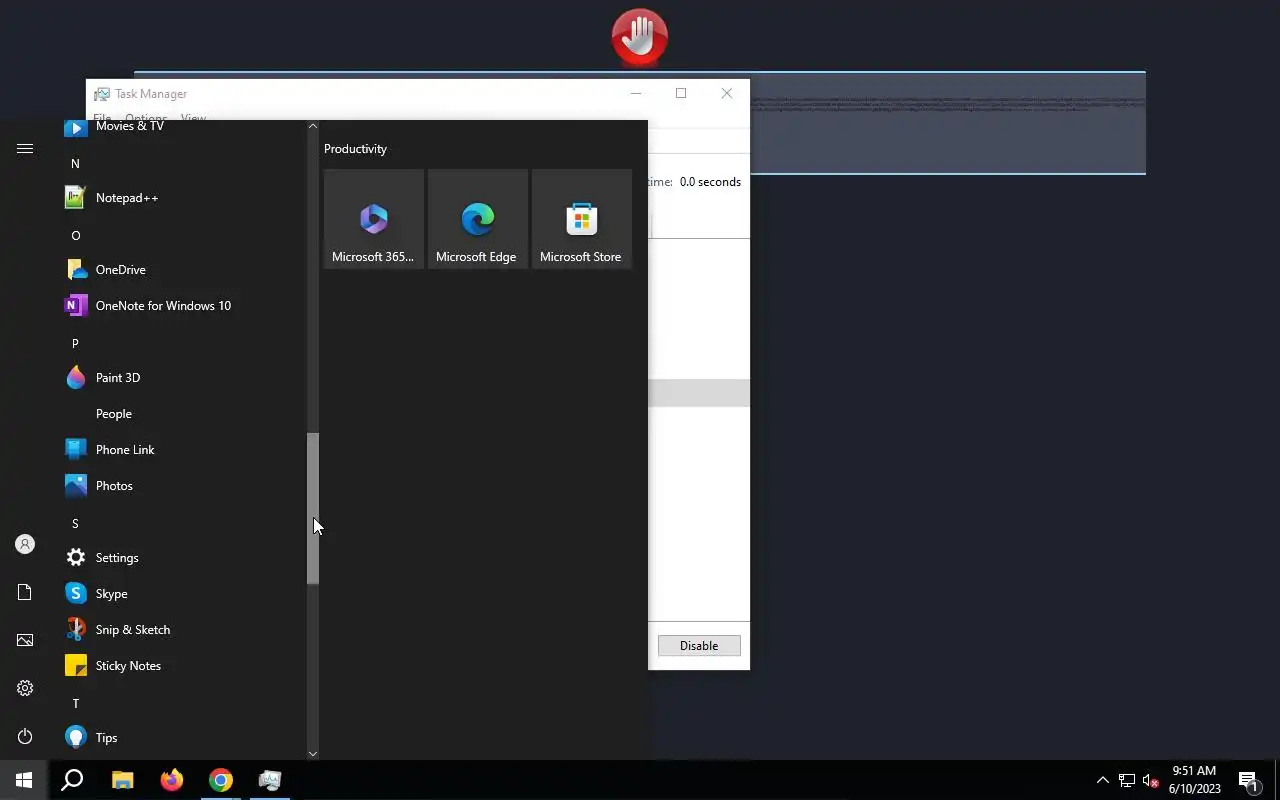Open Documents from the Start rail
This screenshot has height=800, width=1280.
(x=25, y=592)
